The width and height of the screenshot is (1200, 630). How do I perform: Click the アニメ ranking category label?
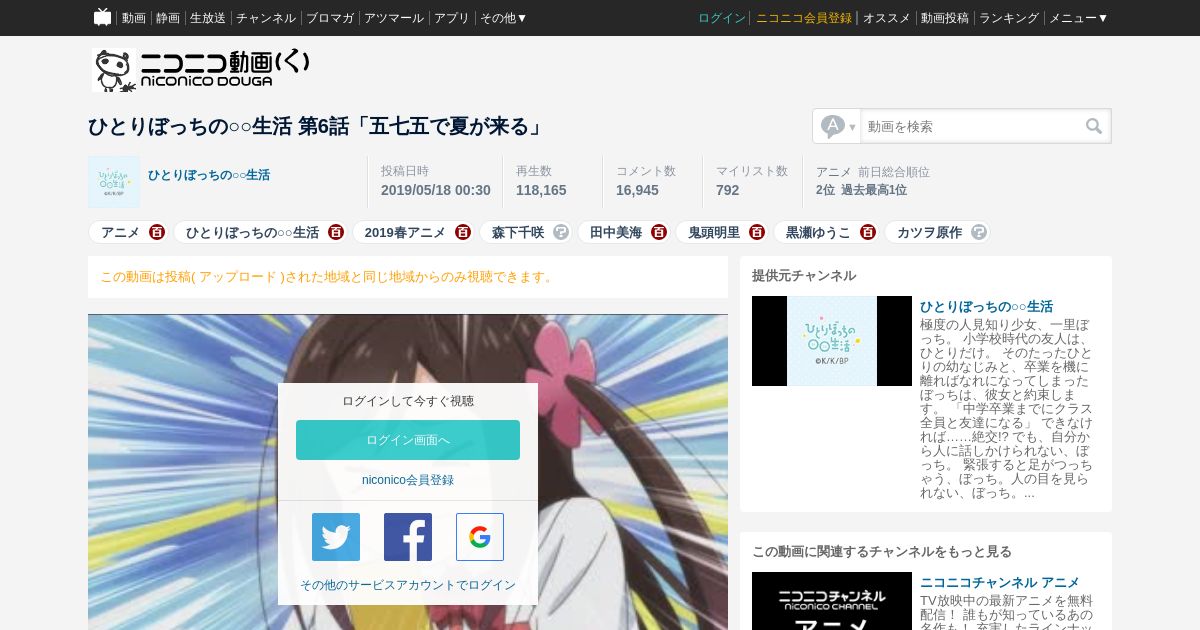pos(834,172)
